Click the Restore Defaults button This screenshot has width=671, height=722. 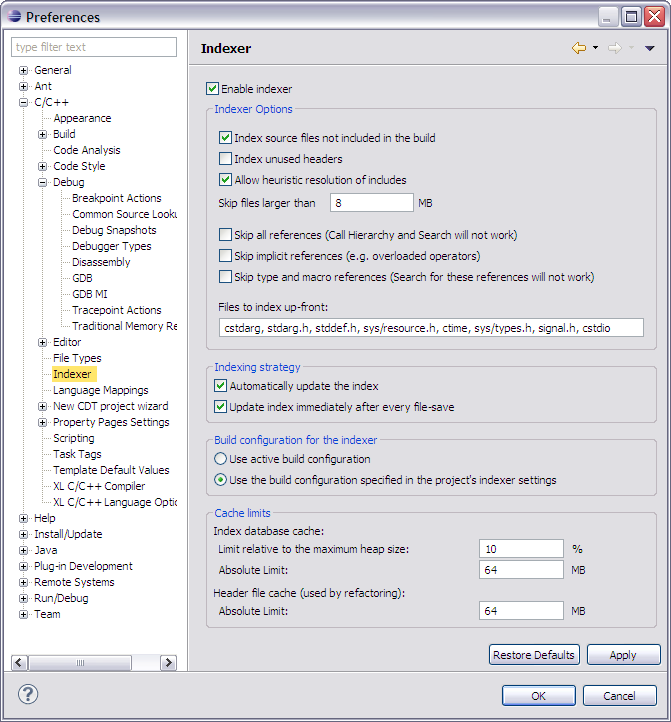click(534, 655)
